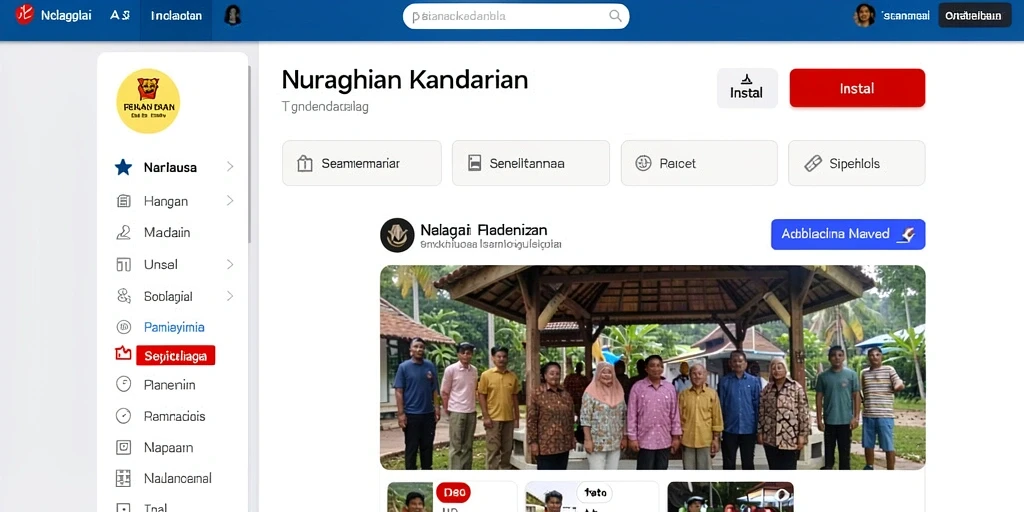Open the user profile avatar at top right
The image size is (1024, 512).
(864, 15)
